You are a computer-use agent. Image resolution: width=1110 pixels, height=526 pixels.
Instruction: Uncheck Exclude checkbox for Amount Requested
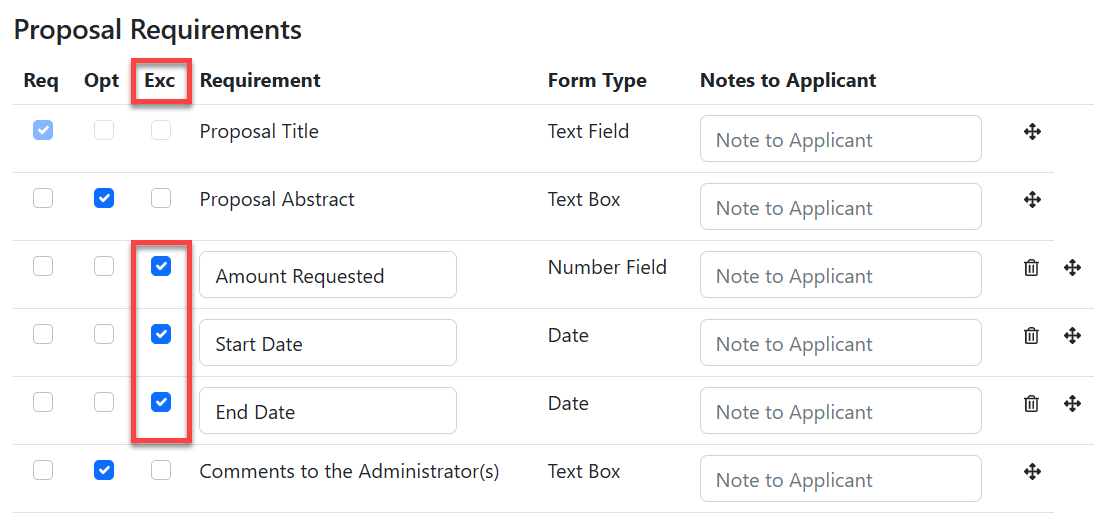pyautogui.click(x=161, y=267)
